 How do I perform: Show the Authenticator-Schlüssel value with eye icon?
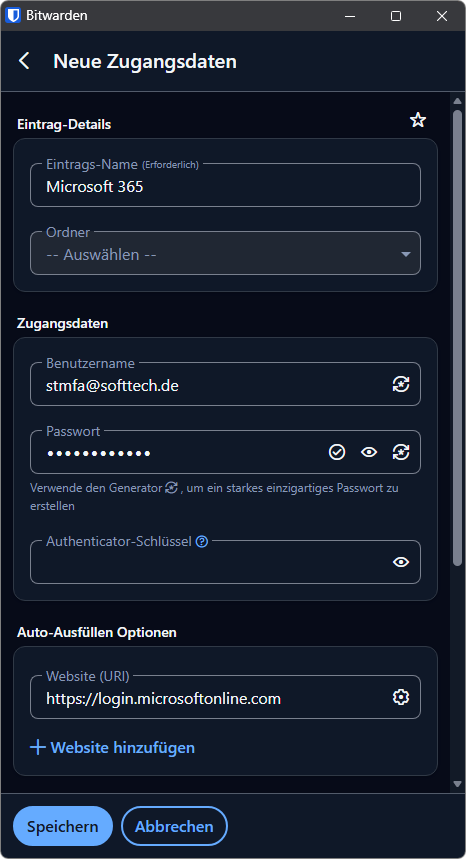pos(401,562)
